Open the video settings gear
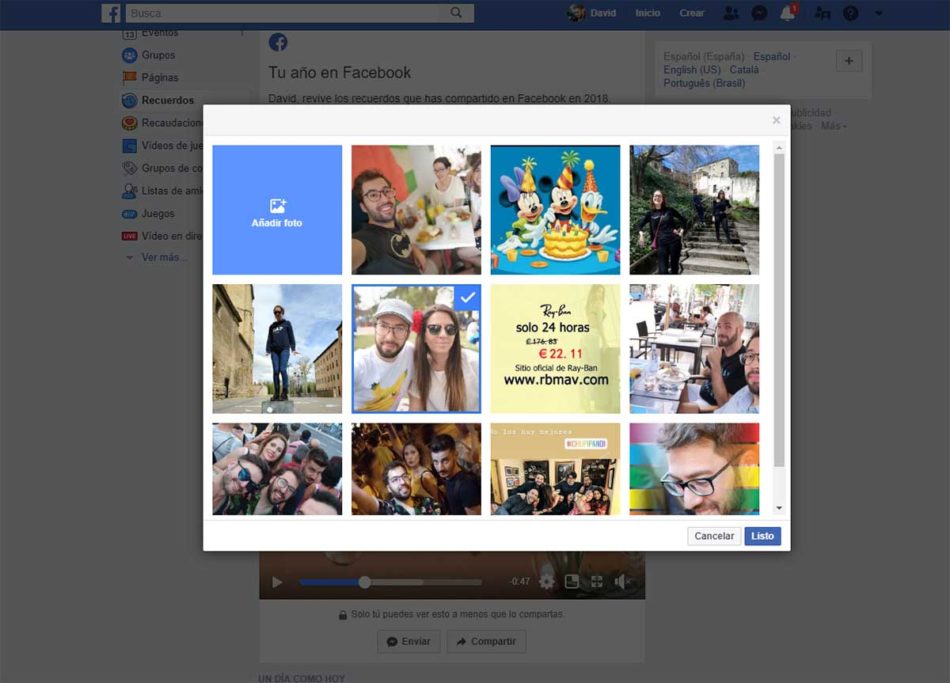Viewport: 950px width, 683px height. (x=546, y=581)
